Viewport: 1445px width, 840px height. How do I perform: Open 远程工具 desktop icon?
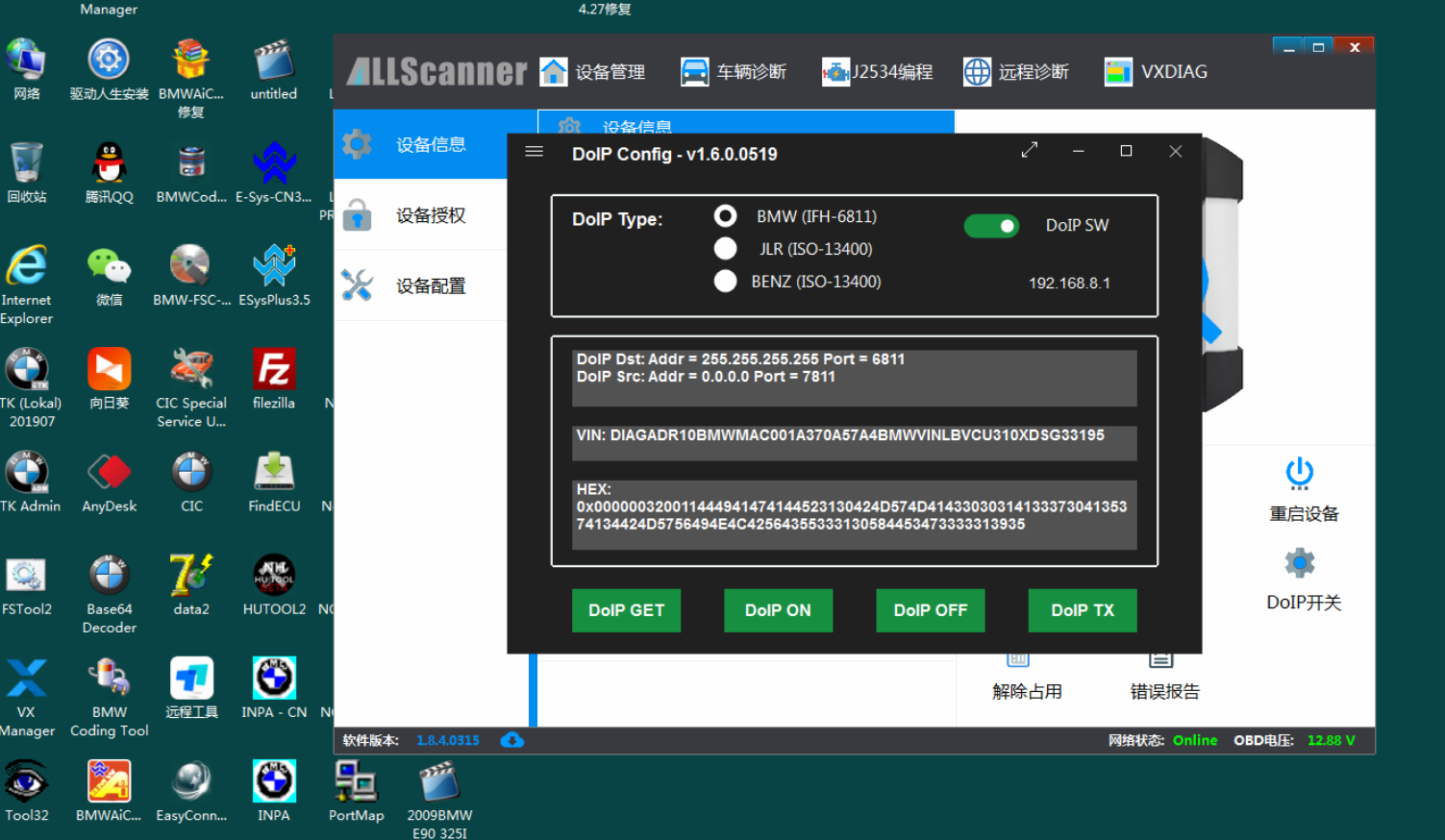tap(191, 687)
